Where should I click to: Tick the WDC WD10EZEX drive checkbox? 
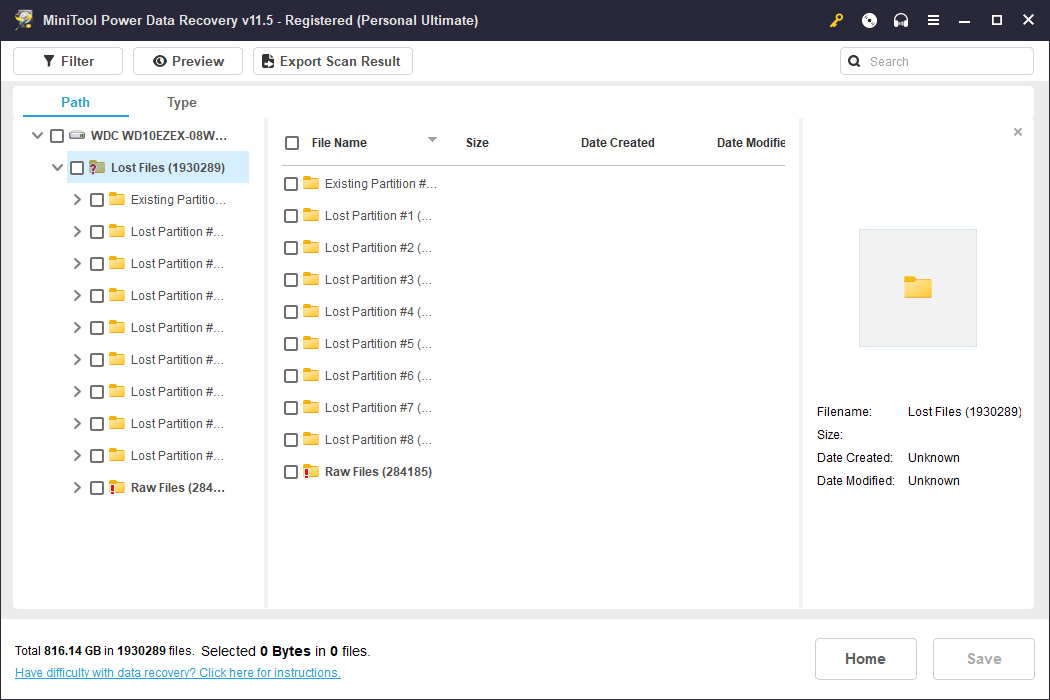coord(57,136)
